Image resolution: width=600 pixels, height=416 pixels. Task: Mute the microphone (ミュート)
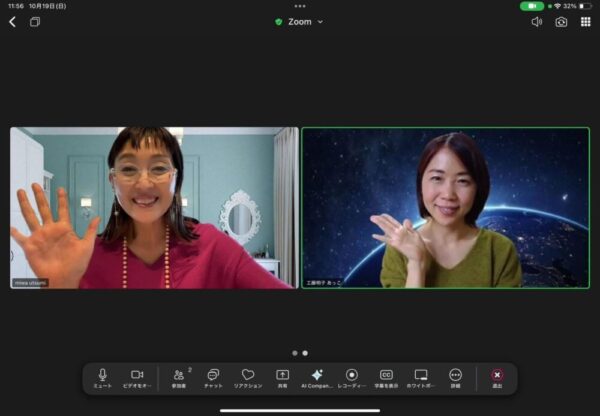tap(102, 375)
